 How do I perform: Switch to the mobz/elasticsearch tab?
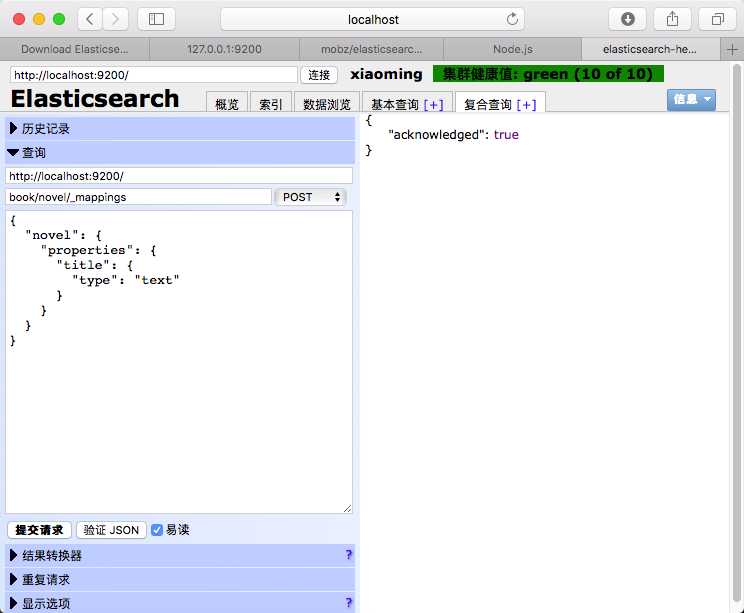[x=371, y=49]
